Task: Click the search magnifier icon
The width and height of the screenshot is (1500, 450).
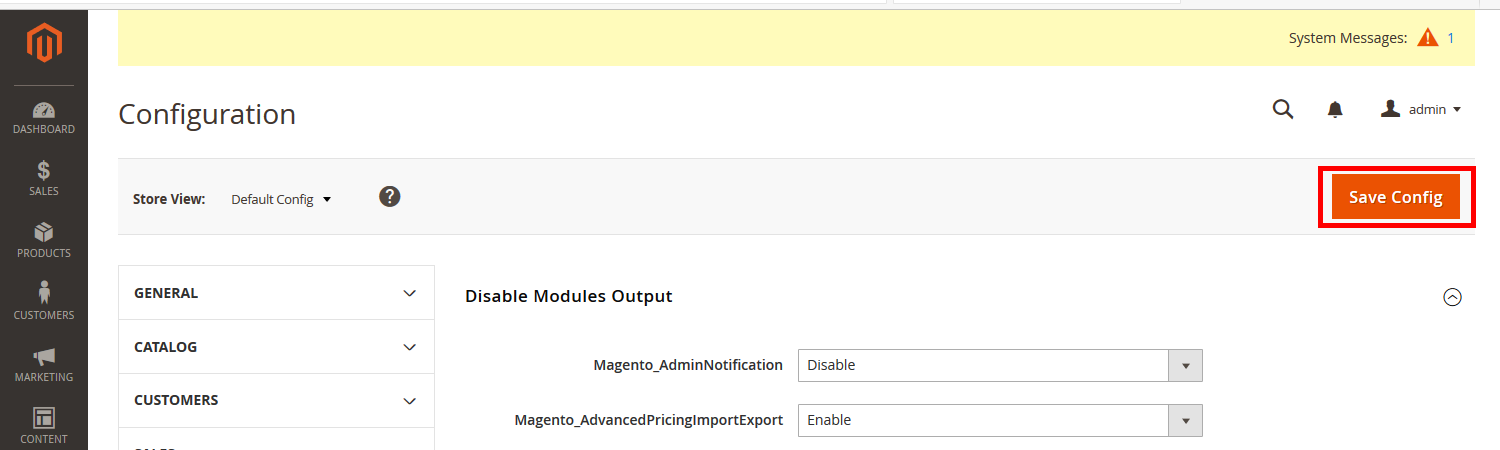Action: 1283,110
